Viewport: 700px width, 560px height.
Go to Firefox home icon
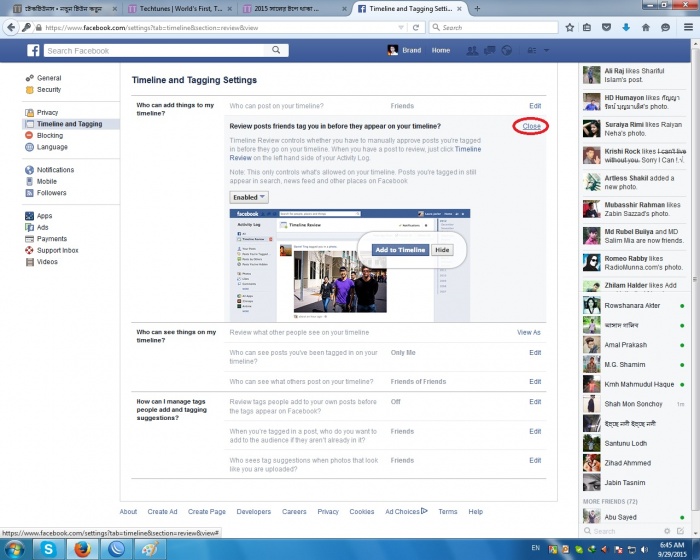646,28
